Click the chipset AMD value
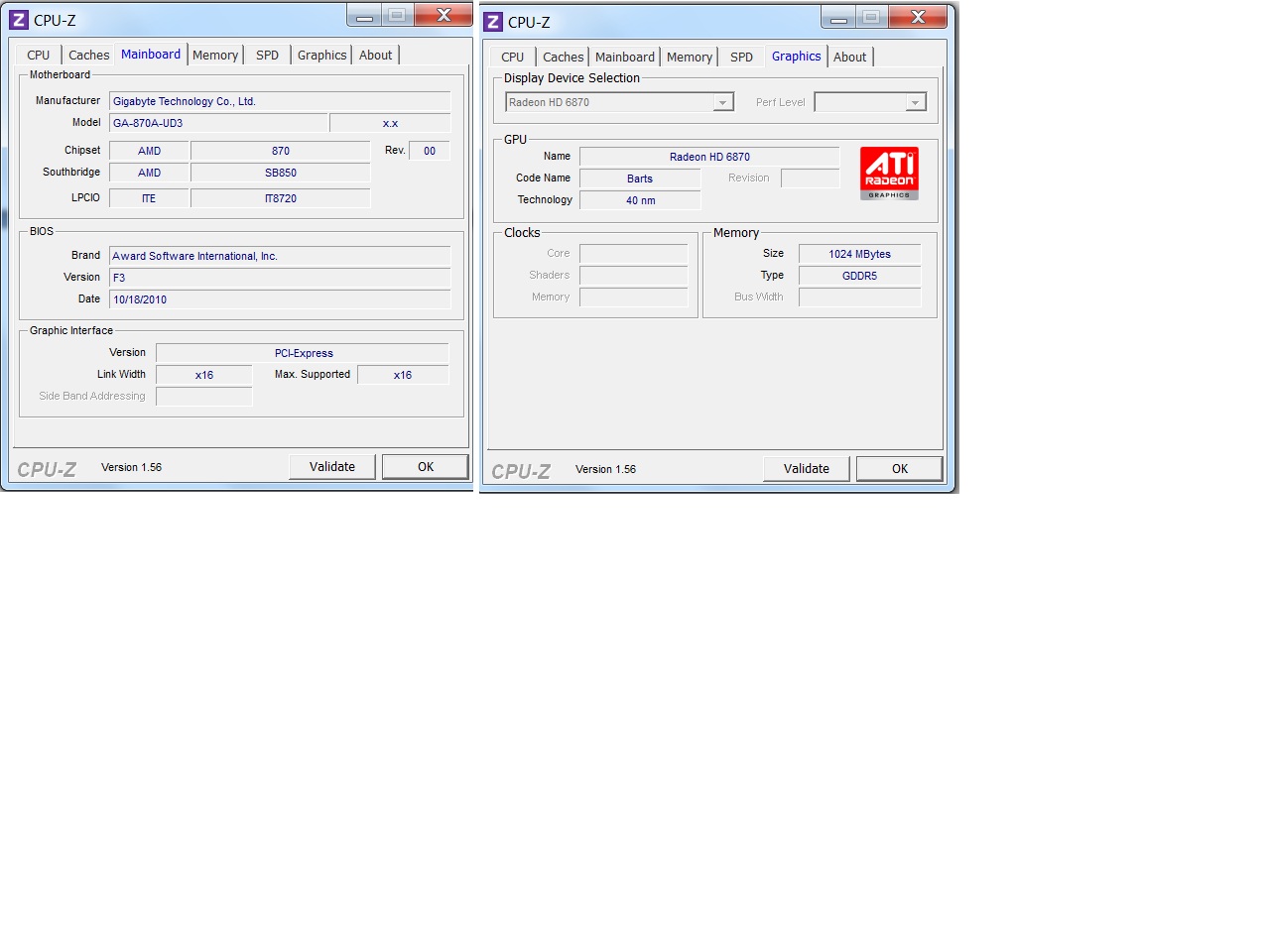Screen dimensions: 1270x952 pos(149,151)
